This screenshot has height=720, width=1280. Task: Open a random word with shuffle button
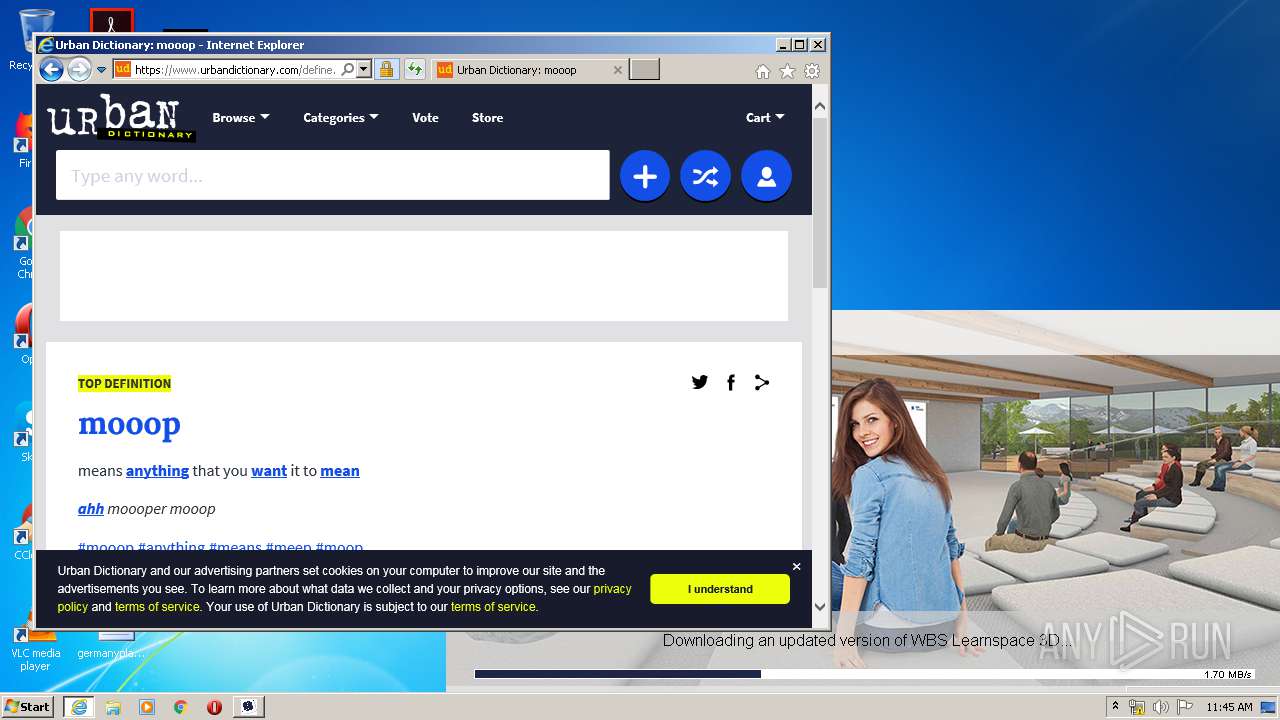tap(705, 176)
